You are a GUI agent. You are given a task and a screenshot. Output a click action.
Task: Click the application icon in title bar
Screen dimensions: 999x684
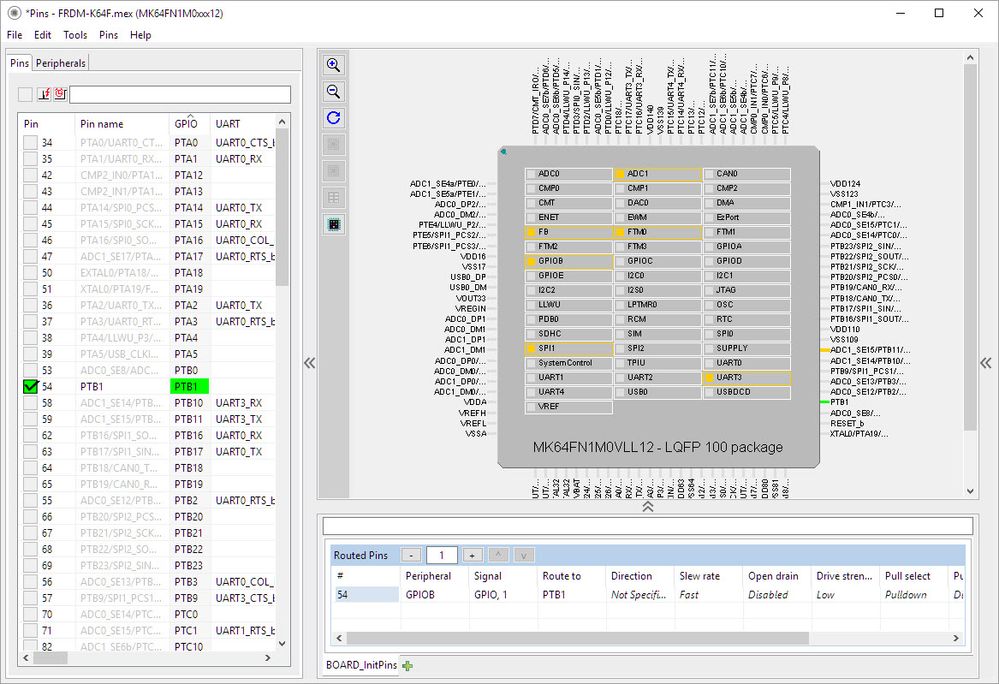[x=14, y=13]
